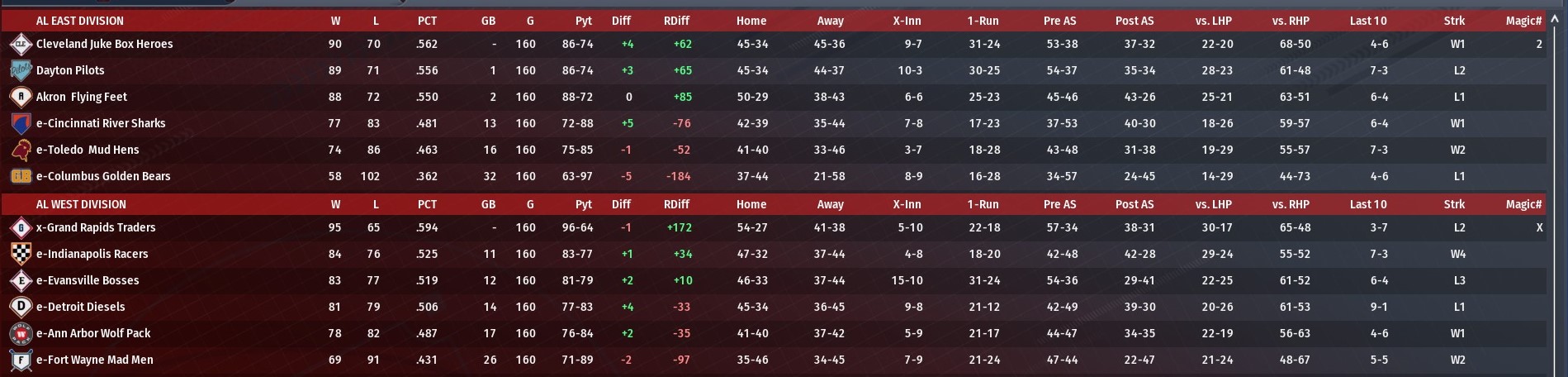Click the Columbus Golden Bears logo
This screenshot has width=1568, height=377.
[x=21, y=176]
